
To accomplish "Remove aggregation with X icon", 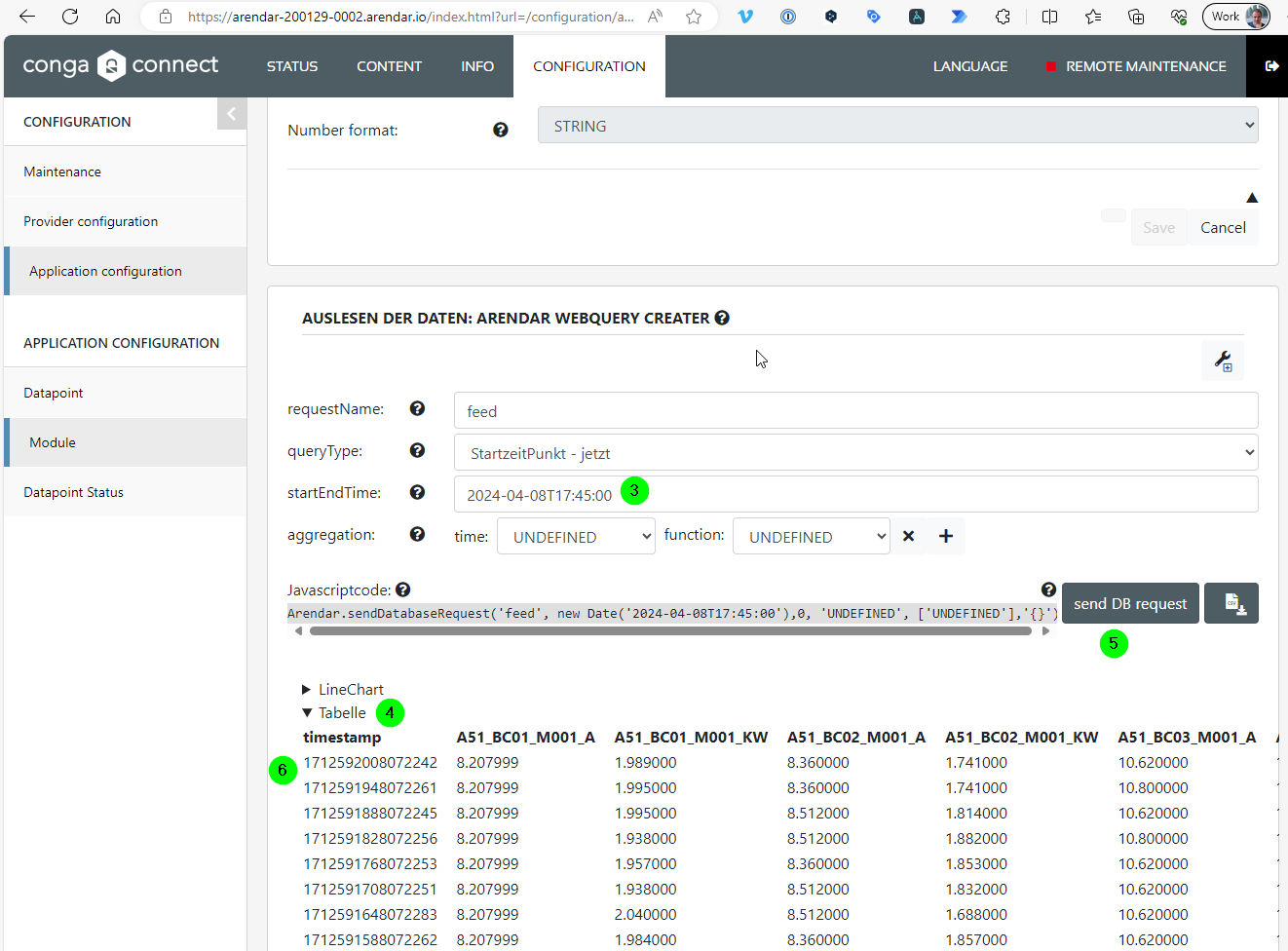I will pos(908,536).
